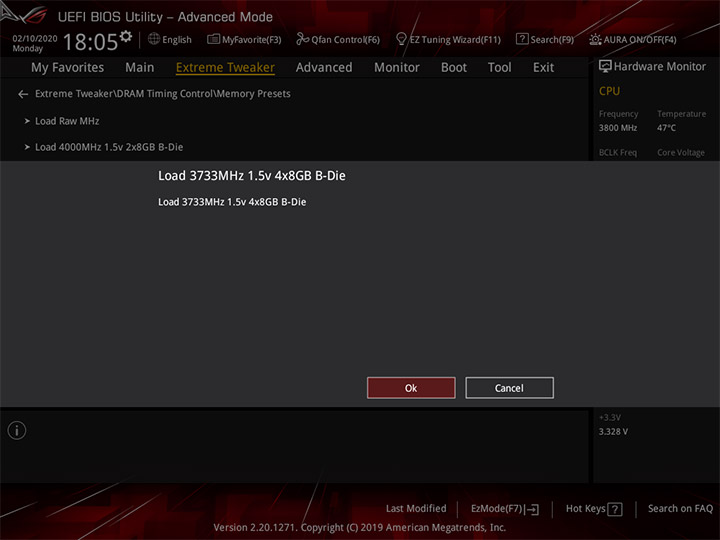Switch to EzMode(F7)
Screen dimensions: 720x540
504,509
